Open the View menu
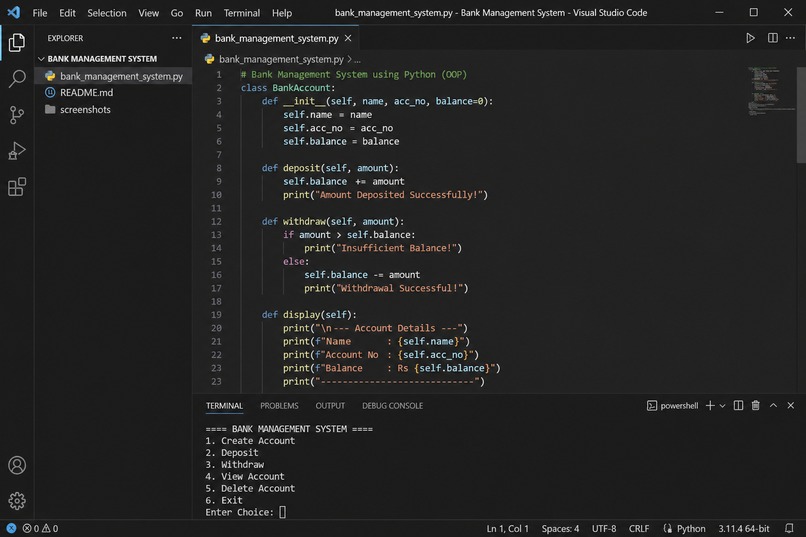806x537 pixels. pos(149,13)
